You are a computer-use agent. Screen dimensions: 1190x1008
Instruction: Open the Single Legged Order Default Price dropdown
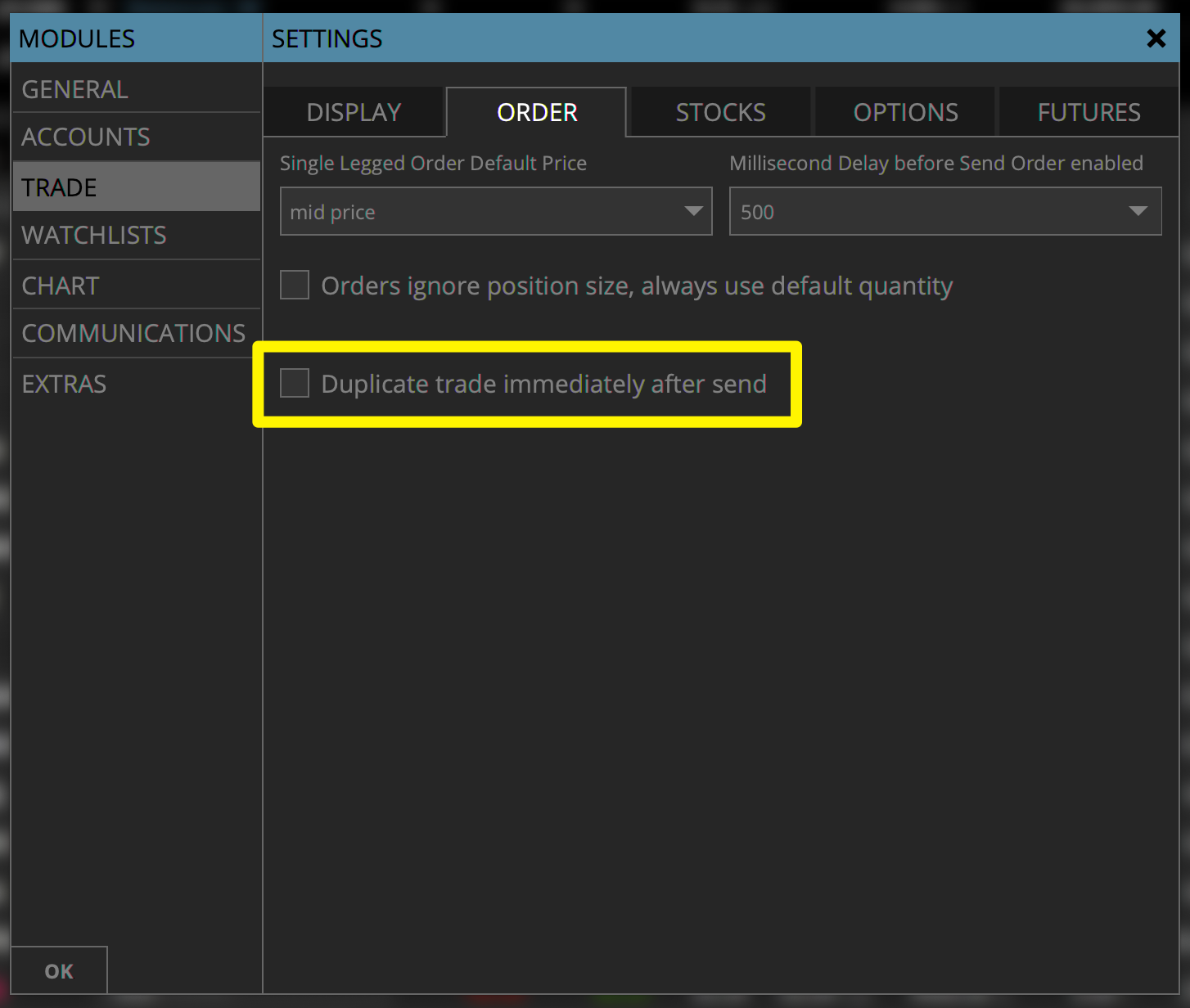tap(495, 211)
